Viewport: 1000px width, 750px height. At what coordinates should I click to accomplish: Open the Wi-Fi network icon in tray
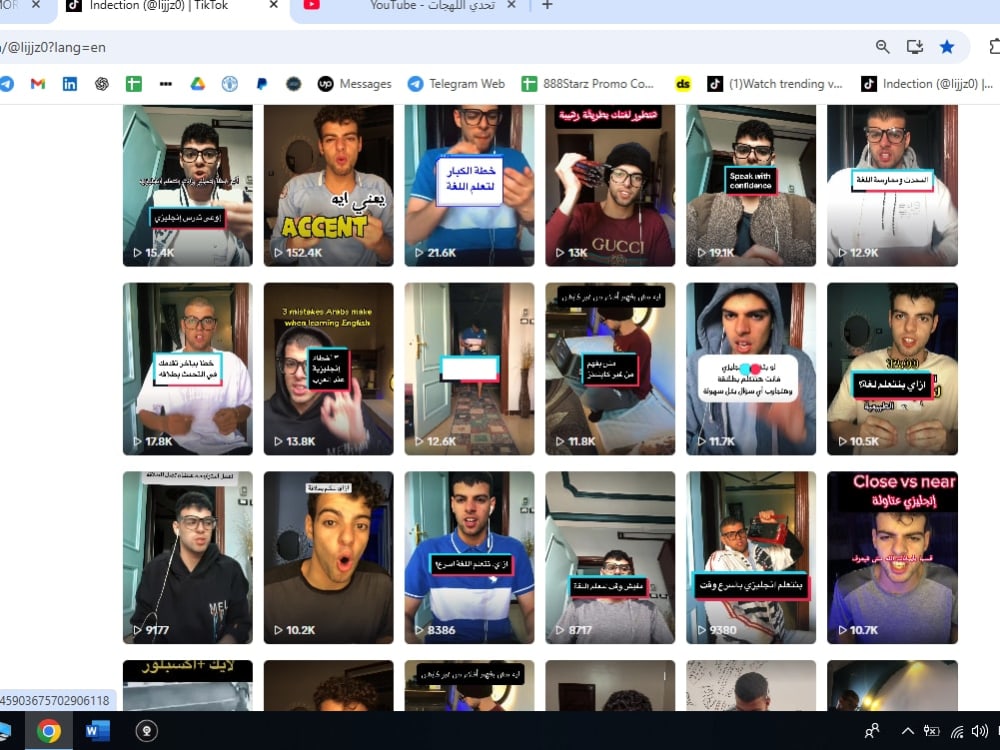coord(957,731)
